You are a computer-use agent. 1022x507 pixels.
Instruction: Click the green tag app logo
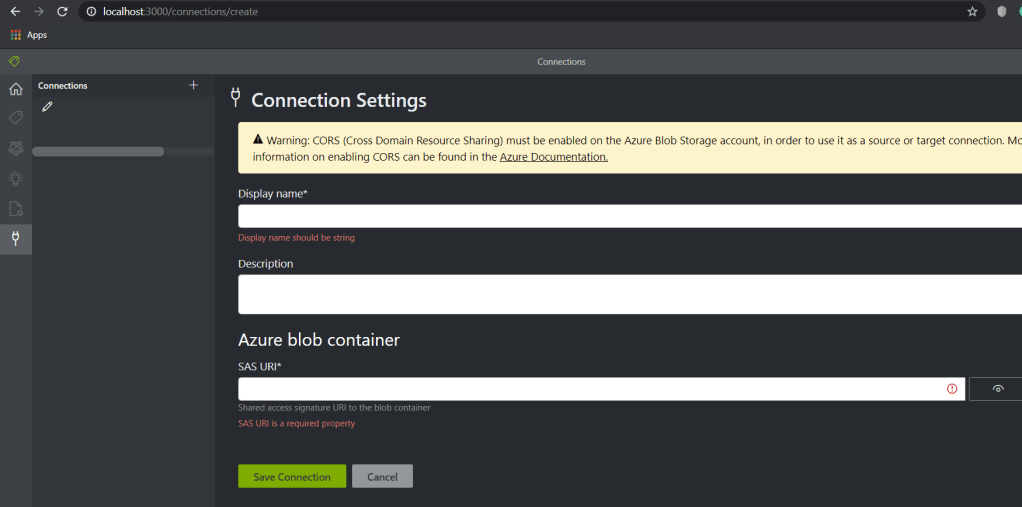click(x=14, y=61)
